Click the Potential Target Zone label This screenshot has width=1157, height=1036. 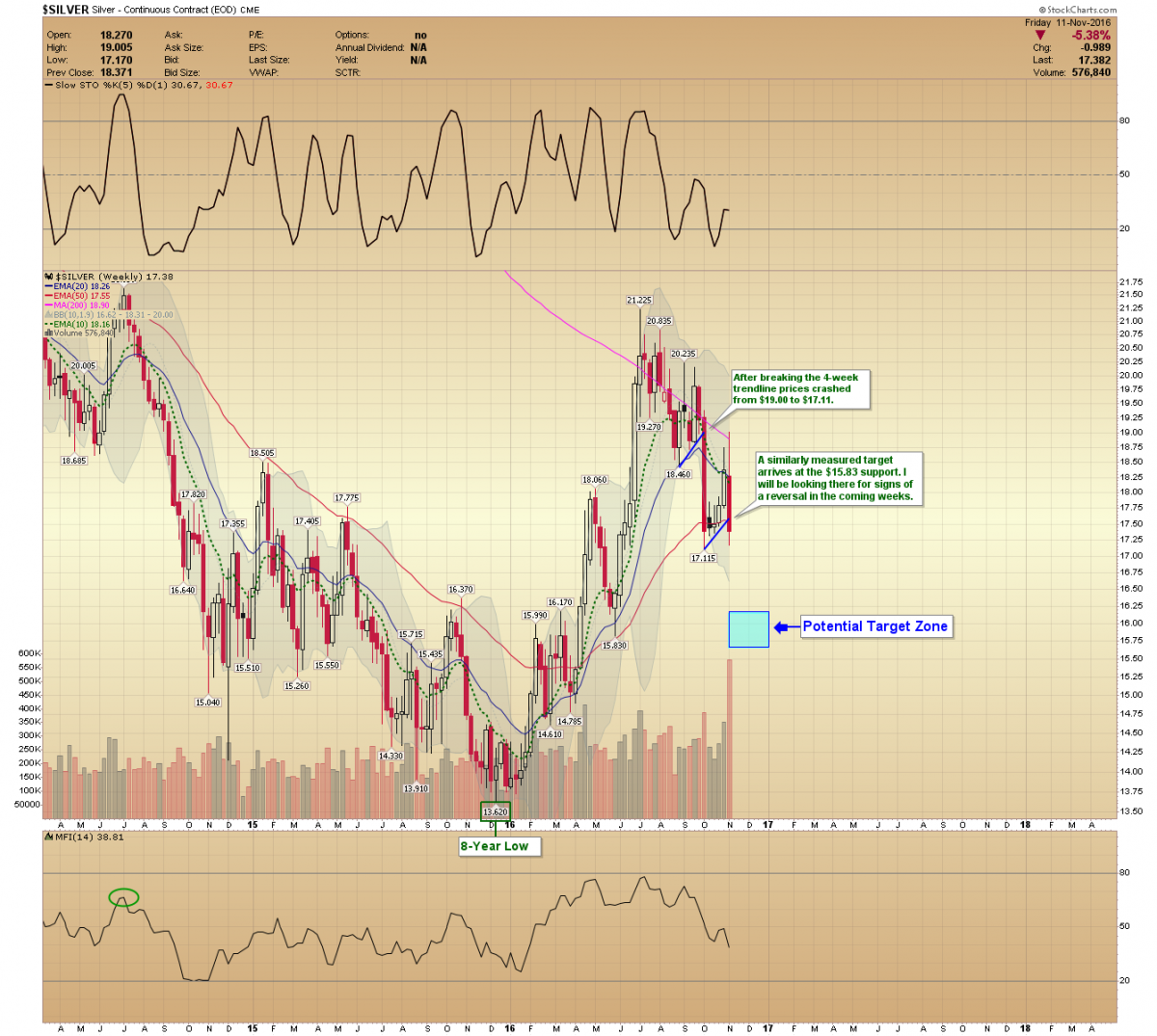(874, 626)
